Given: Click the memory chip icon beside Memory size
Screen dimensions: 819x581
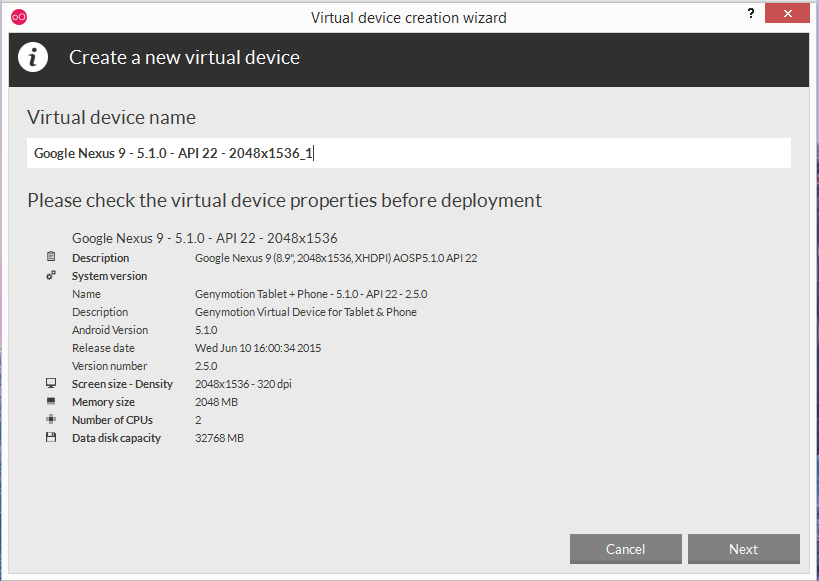Looking at the screenshot, I should pos(50,402).
